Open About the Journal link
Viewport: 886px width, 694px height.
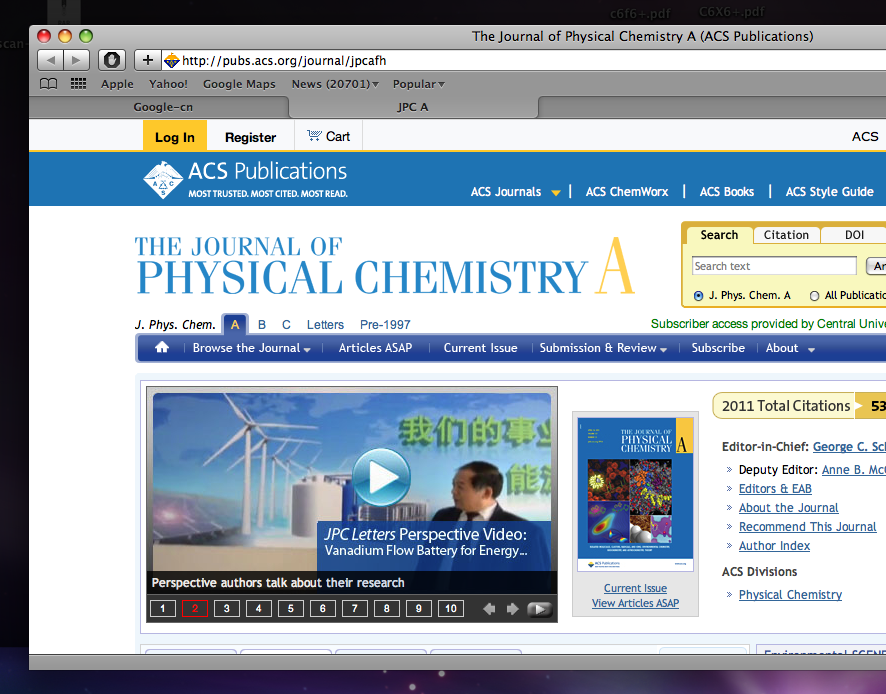point(788,508)
